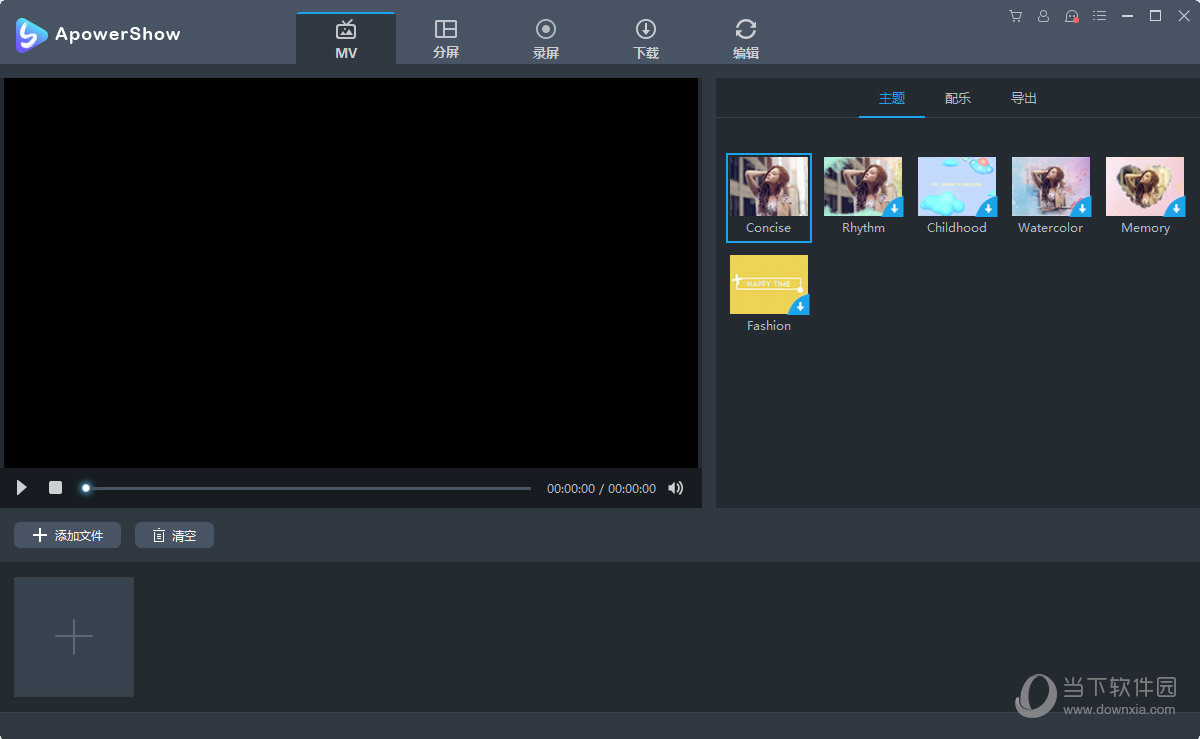Click the playback progress slider
Image resolution: width=1200 pixels, height=739 pixels.
pos(306,488)
